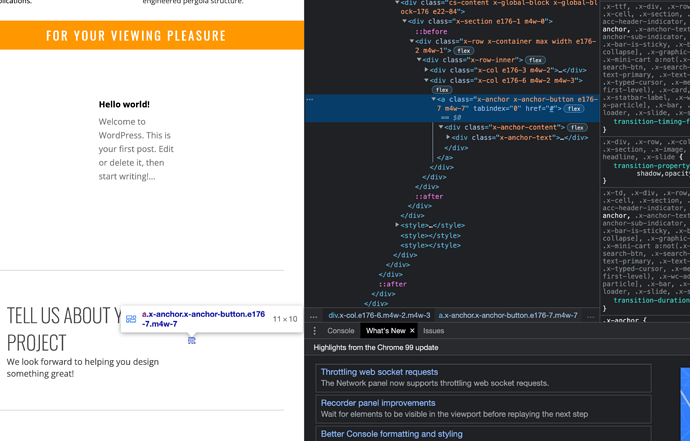Viewport: 690px width, 441px height.
Task: Click the 11 × 10 size in inspect tooltip
Action: click(x=285, y=319)
